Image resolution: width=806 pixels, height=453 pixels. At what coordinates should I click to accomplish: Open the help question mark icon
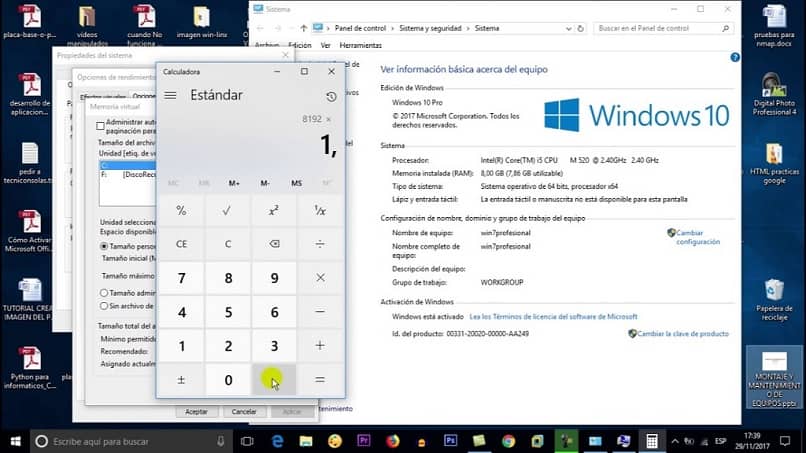735,57
